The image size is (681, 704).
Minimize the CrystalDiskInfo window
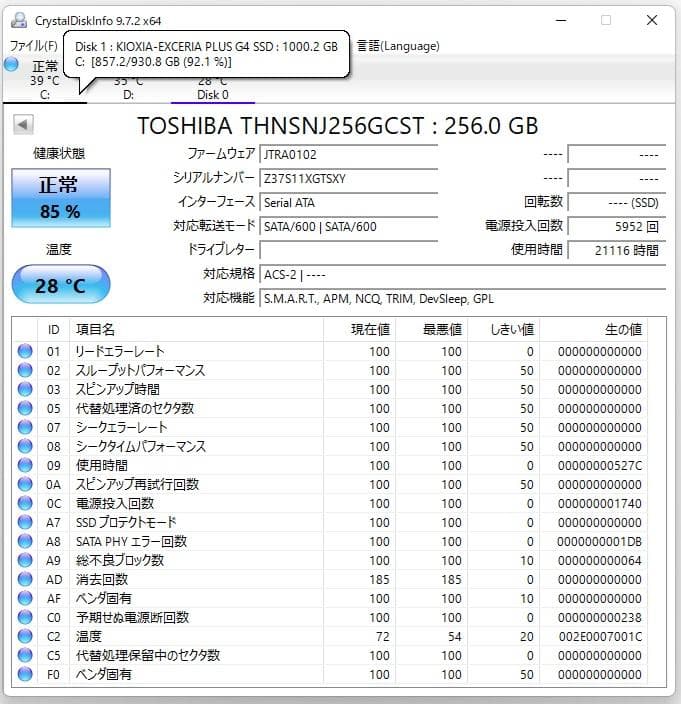561,20
